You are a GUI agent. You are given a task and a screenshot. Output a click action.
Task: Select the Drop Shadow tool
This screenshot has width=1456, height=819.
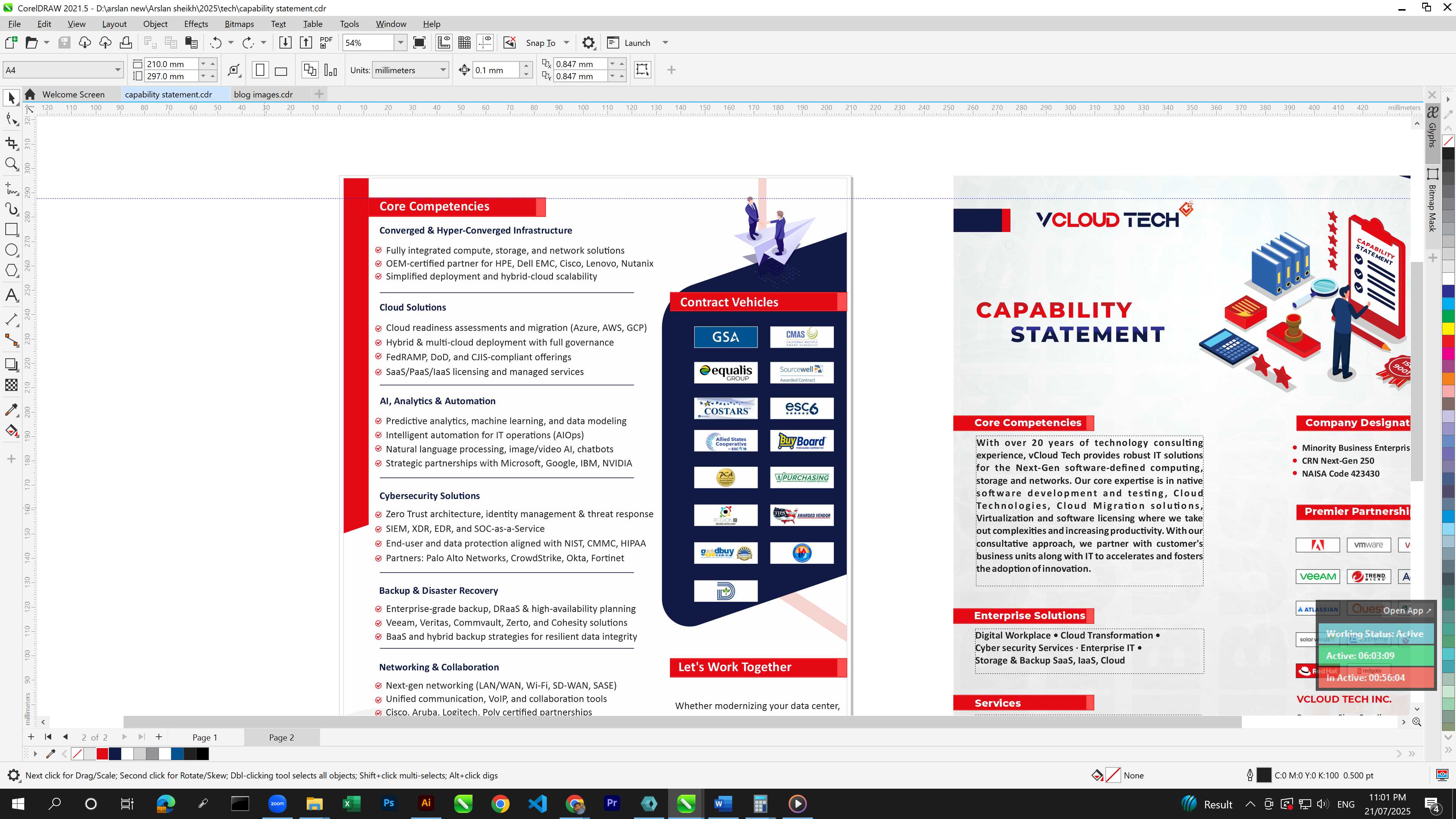pyautogui.click(x=11, y=364)
